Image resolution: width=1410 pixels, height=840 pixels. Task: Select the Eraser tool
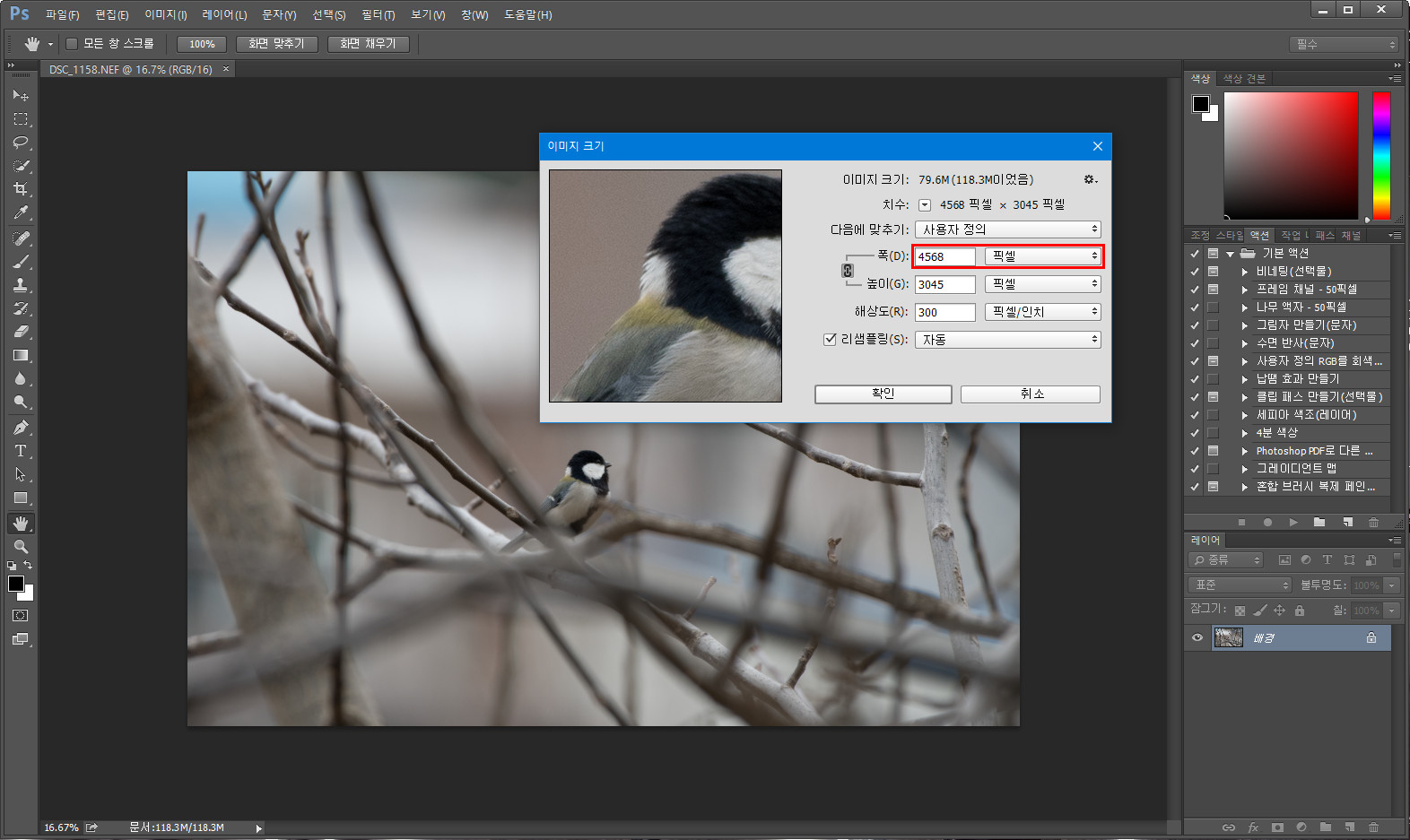point(21,332)
